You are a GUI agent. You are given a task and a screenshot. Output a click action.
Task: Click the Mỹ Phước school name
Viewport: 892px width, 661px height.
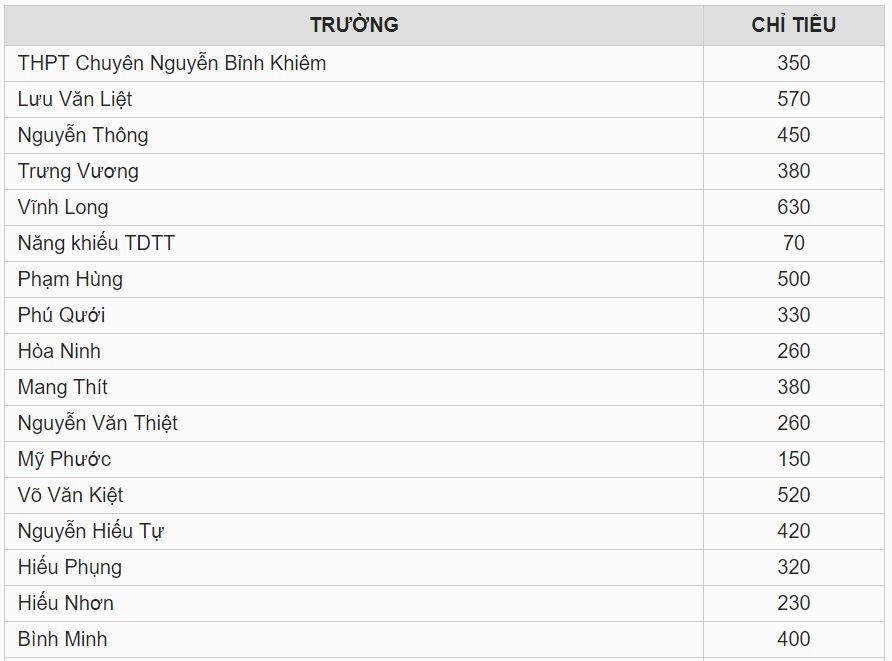64,459
